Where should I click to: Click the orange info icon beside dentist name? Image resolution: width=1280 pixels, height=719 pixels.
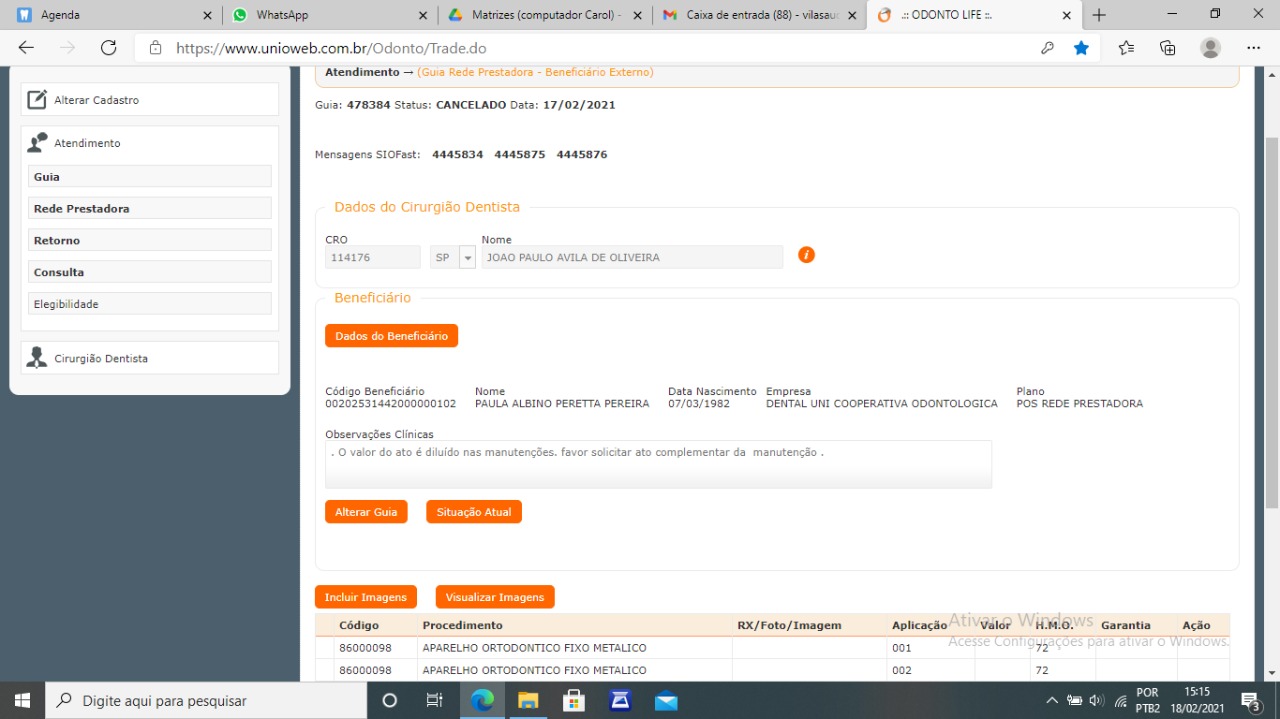806,255
